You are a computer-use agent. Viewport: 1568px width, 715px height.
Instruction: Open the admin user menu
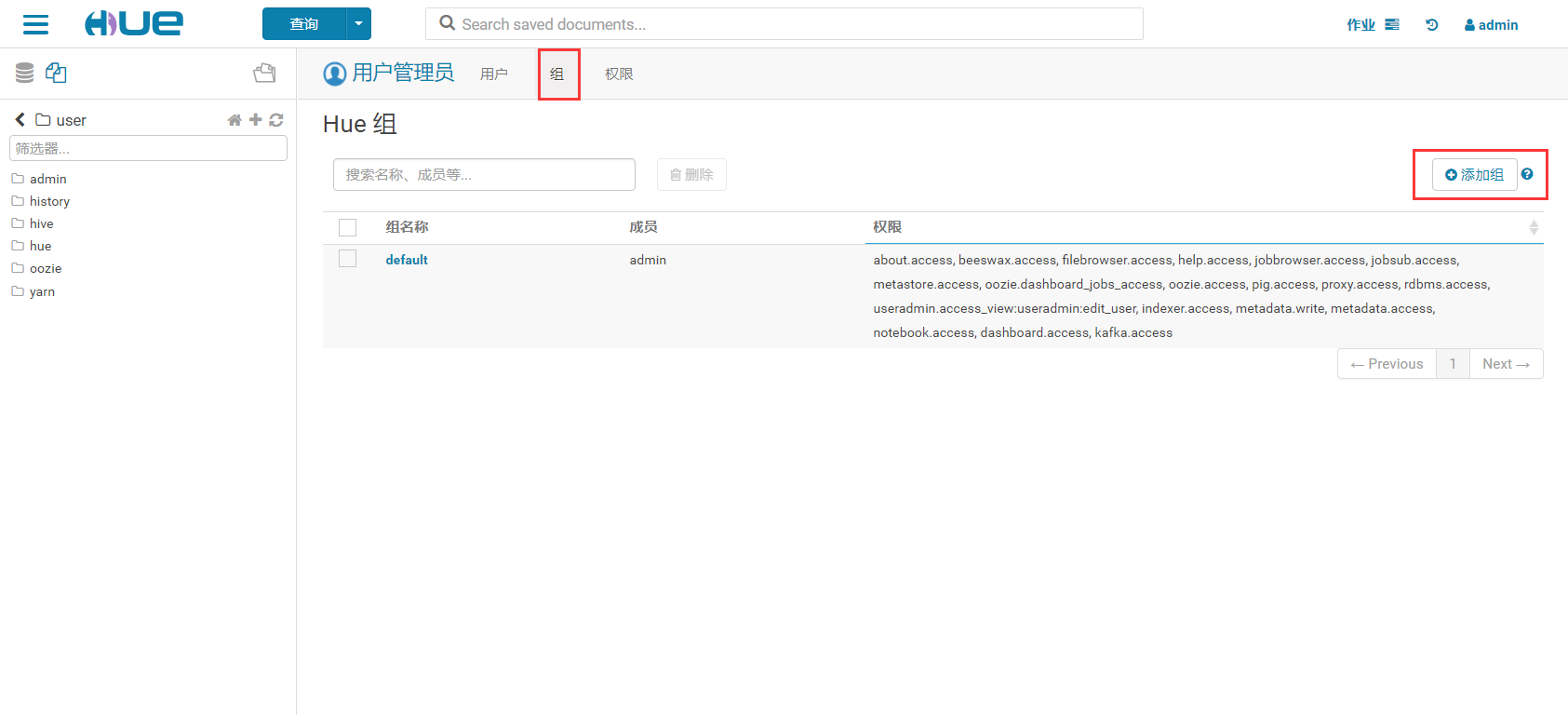[x=1491, y=25]
